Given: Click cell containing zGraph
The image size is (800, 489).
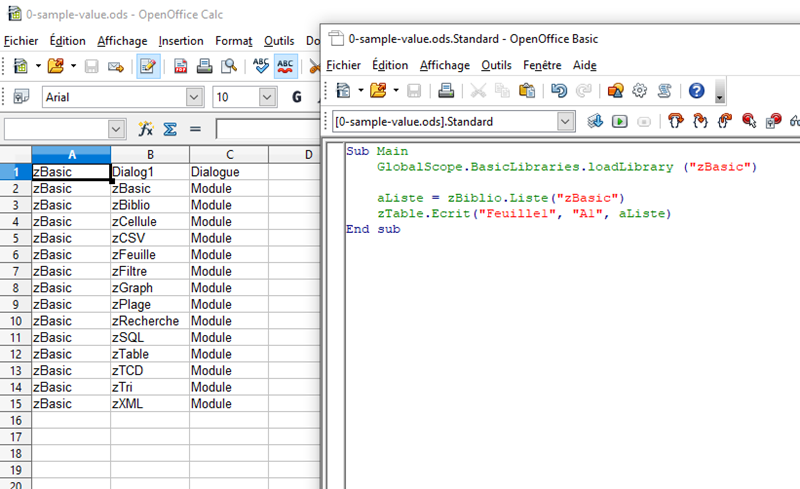Looking at the screenshot, I should pos(150,288).
